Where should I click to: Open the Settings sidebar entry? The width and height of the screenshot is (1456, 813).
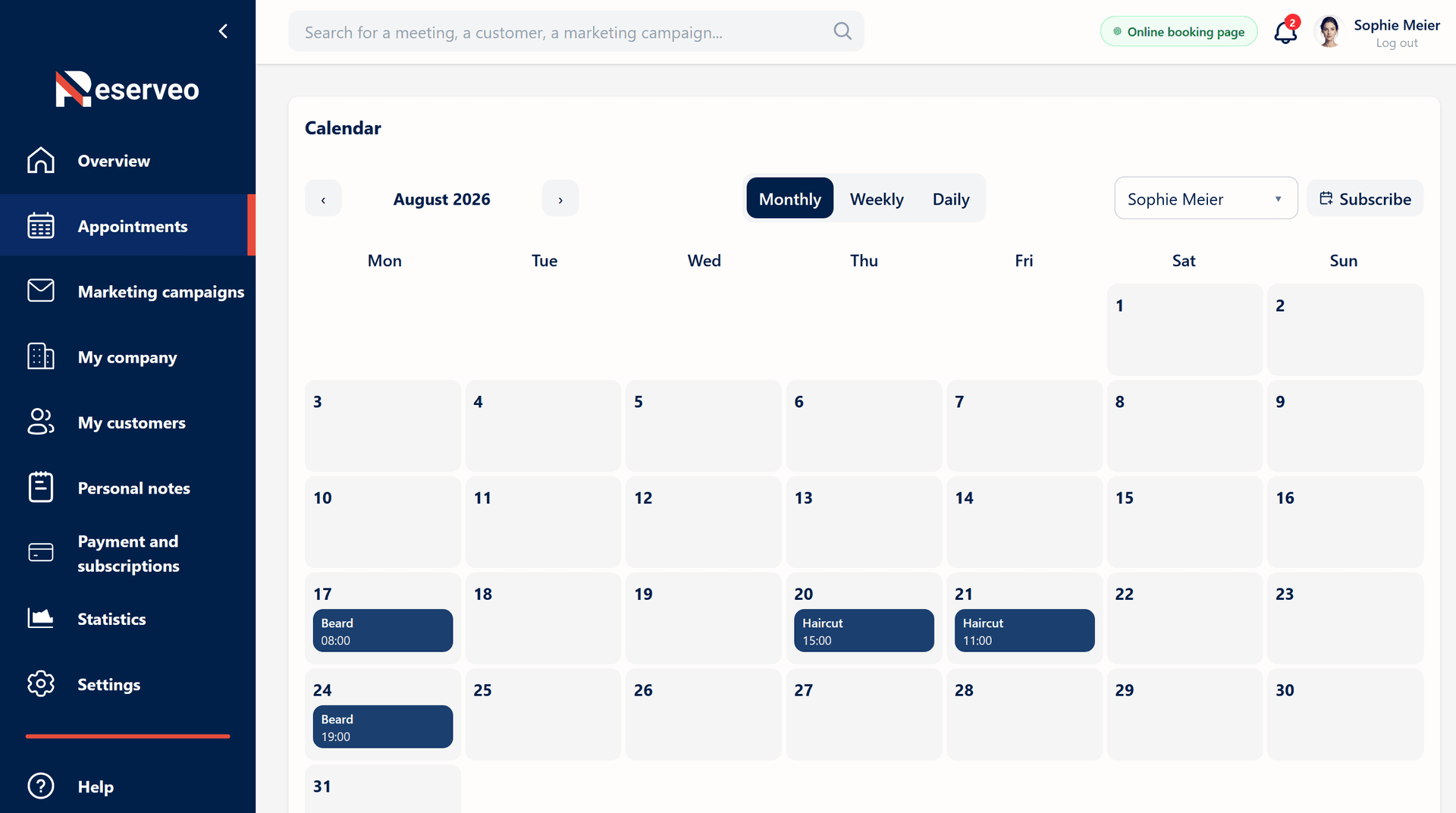127,684
